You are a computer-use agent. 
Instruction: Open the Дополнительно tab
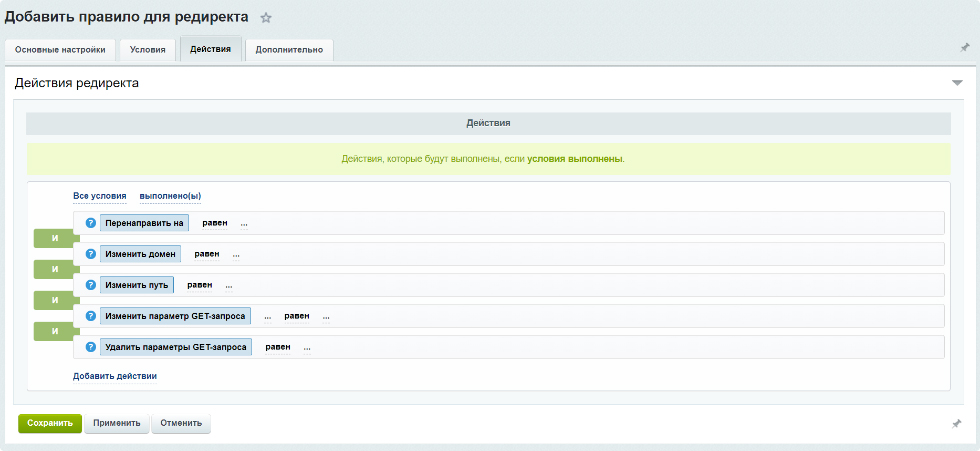point(289,50)
